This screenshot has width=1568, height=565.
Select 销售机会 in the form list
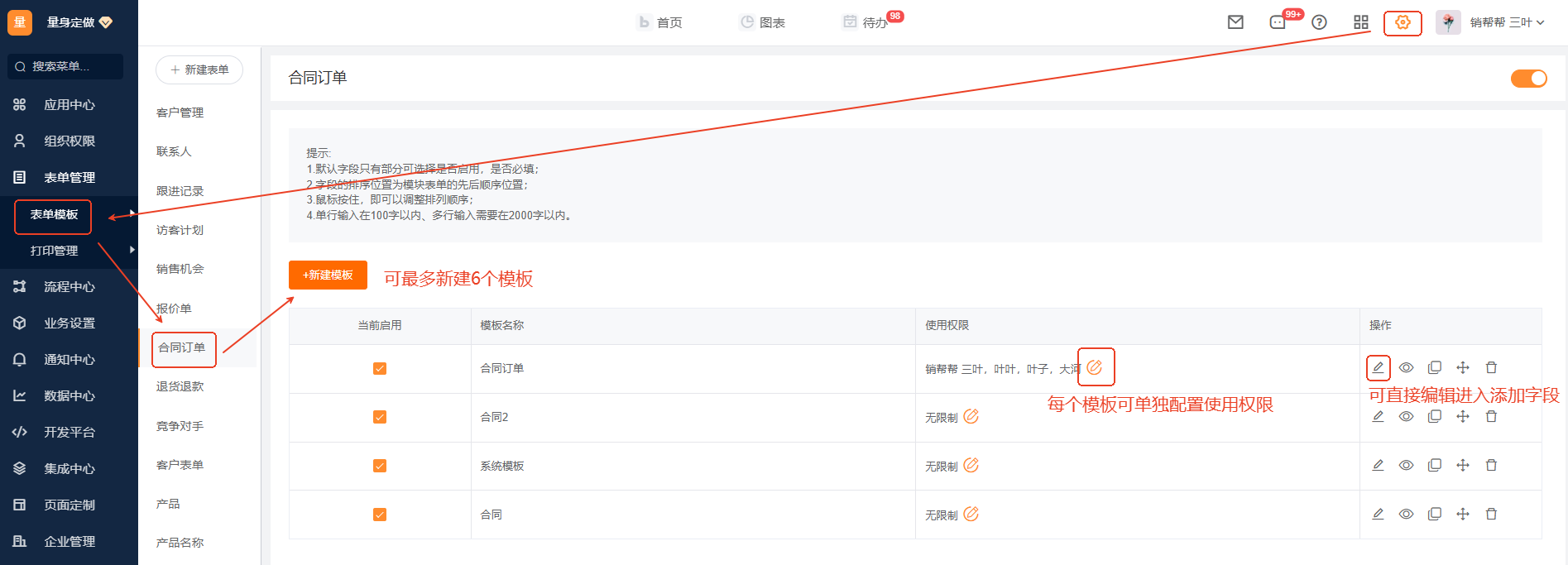(x=180, y=269)
